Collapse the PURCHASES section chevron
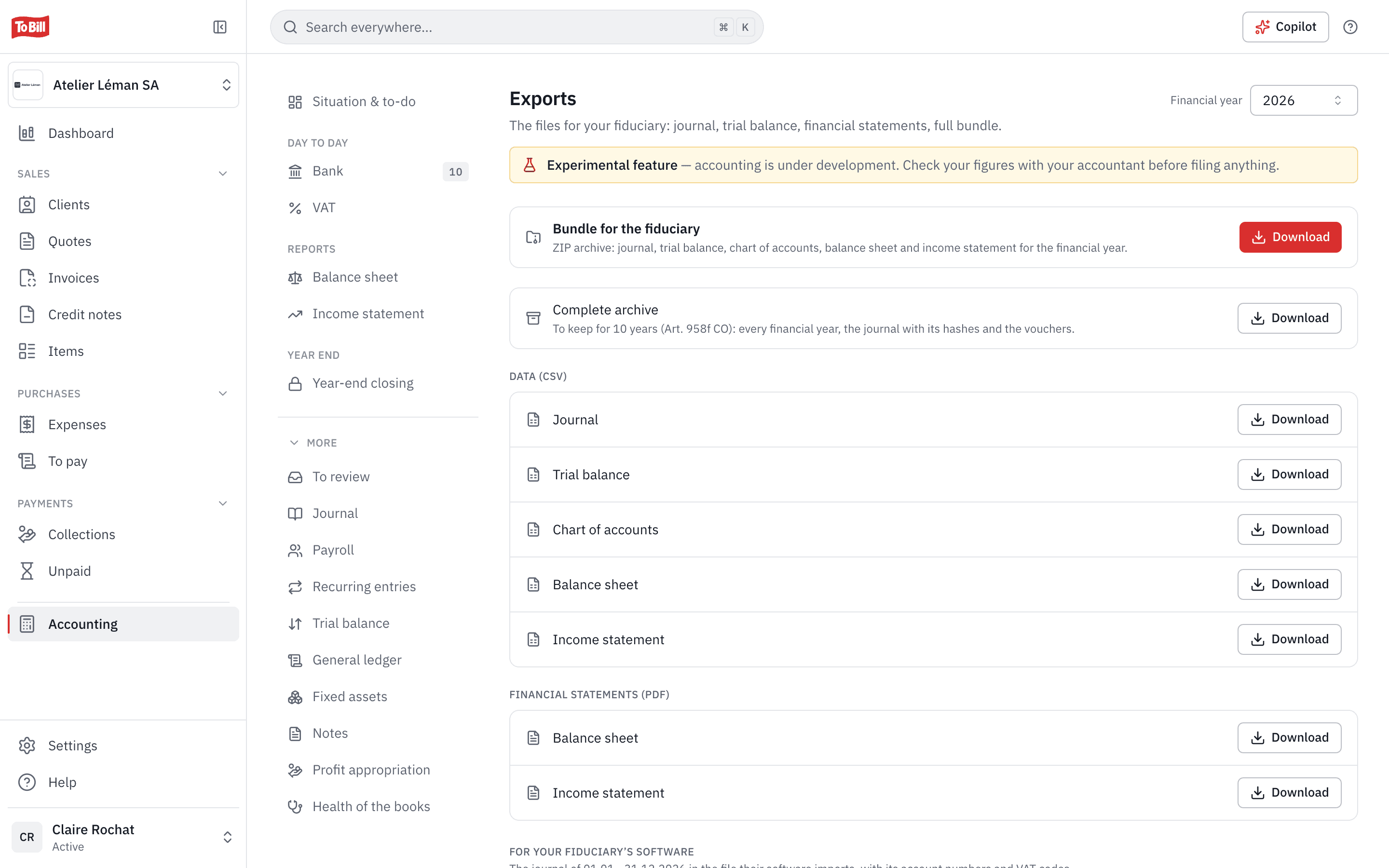The width and height of the screenshot is (1389, 868). [x=223, y=393]
